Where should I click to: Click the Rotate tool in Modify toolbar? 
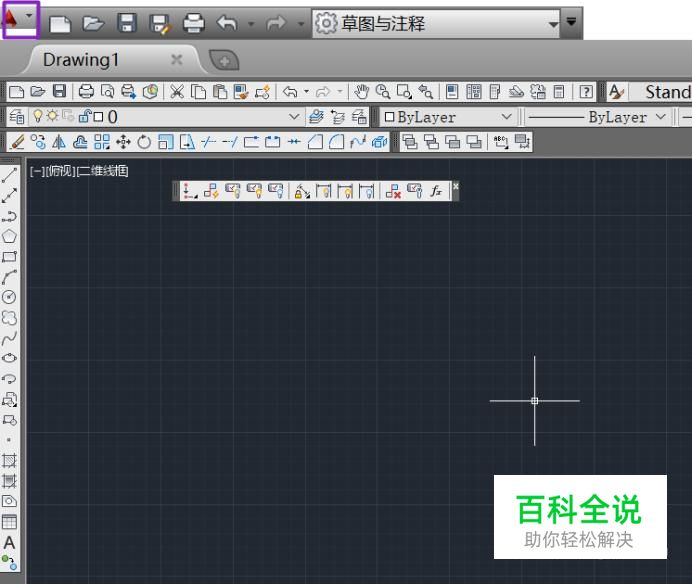[144, 142]
